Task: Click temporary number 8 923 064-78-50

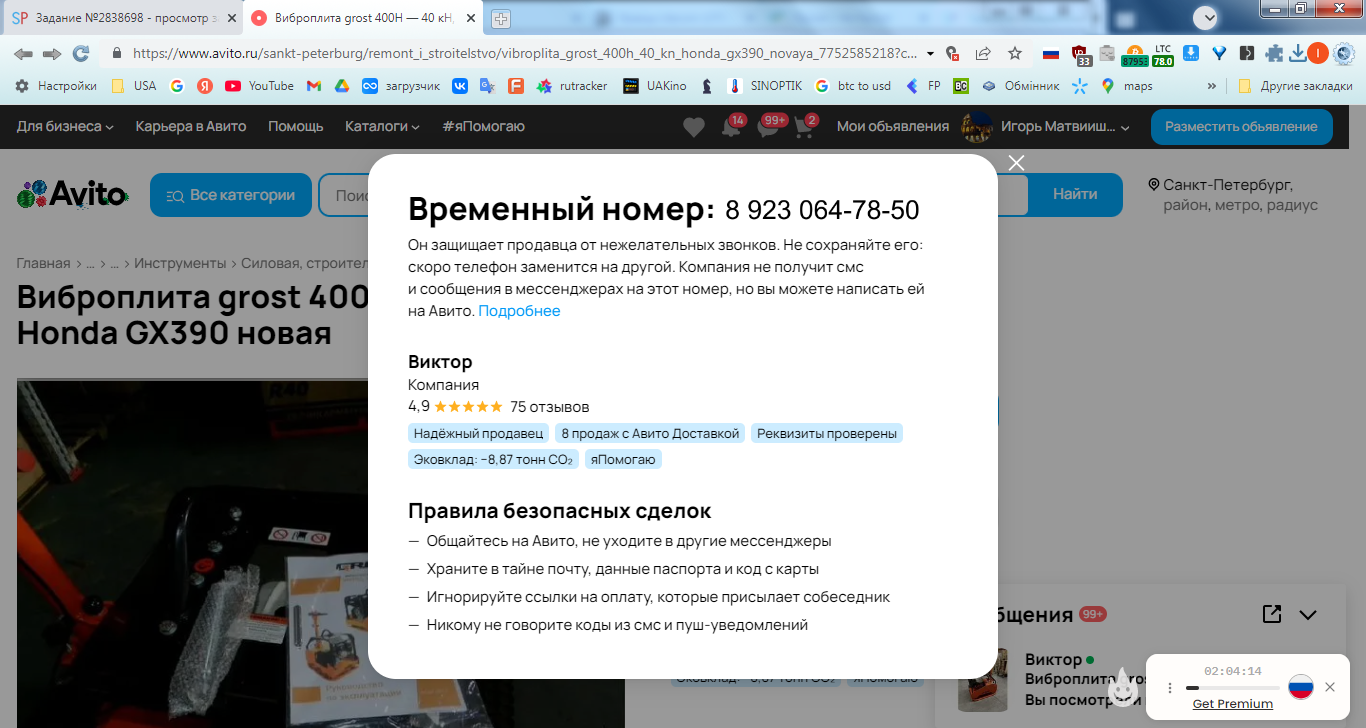Action: coord(822,210)
